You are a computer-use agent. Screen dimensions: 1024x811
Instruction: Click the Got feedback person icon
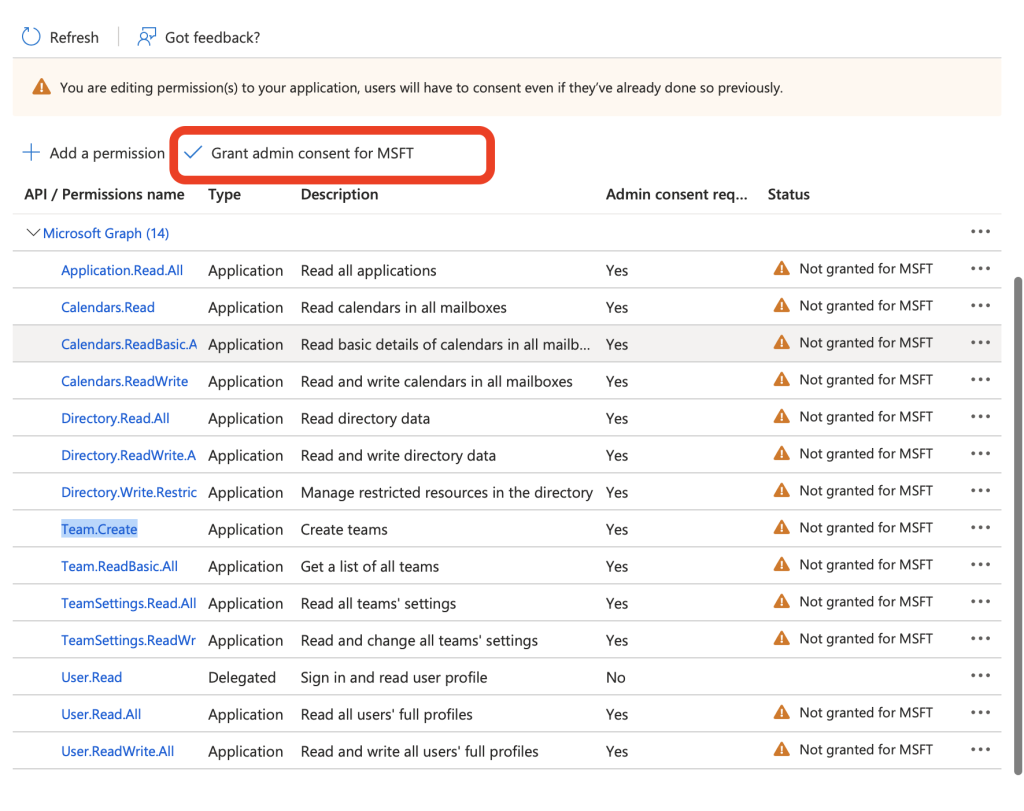pyautogui.click(x=147, y=37)
